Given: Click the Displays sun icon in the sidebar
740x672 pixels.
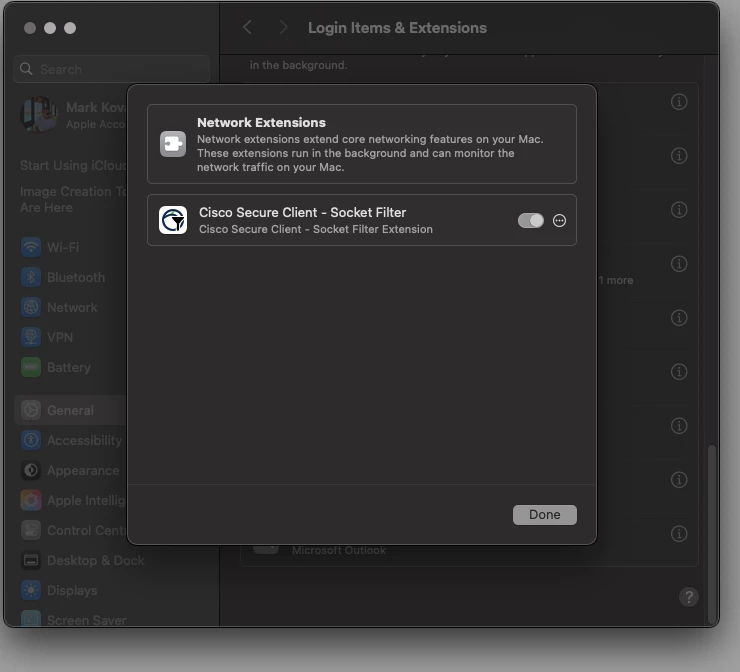Looking at the screenshot, I should (x=31, y=590).
